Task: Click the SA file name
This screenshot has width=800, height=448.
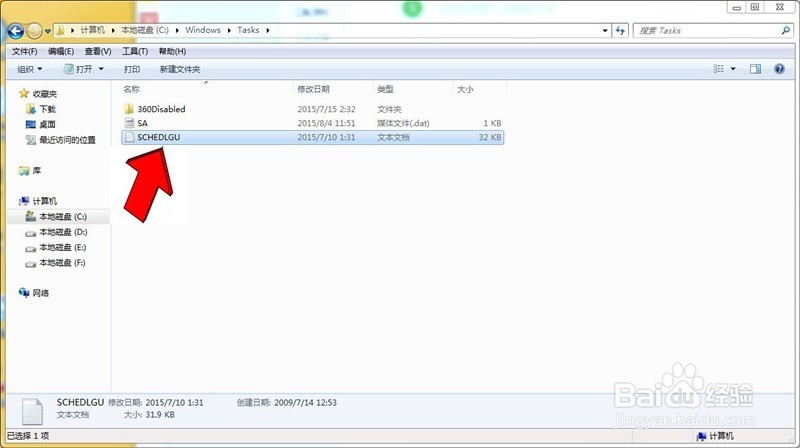Action: click(142, 123)
